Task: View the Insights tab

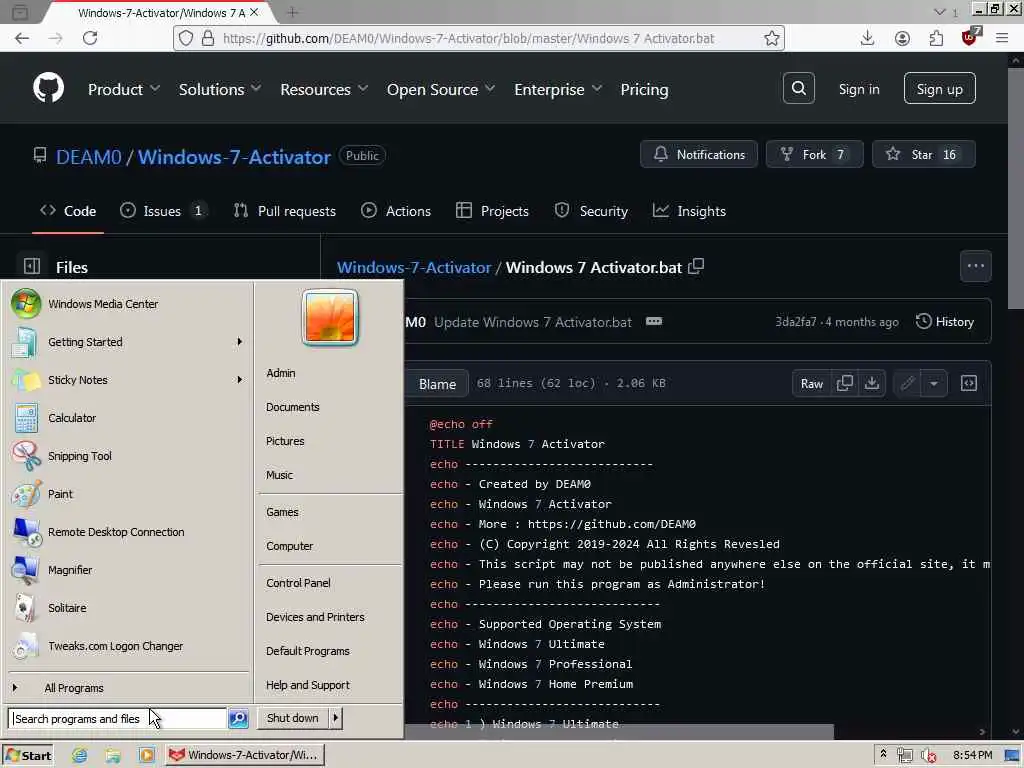Action: tap(689, 211)
